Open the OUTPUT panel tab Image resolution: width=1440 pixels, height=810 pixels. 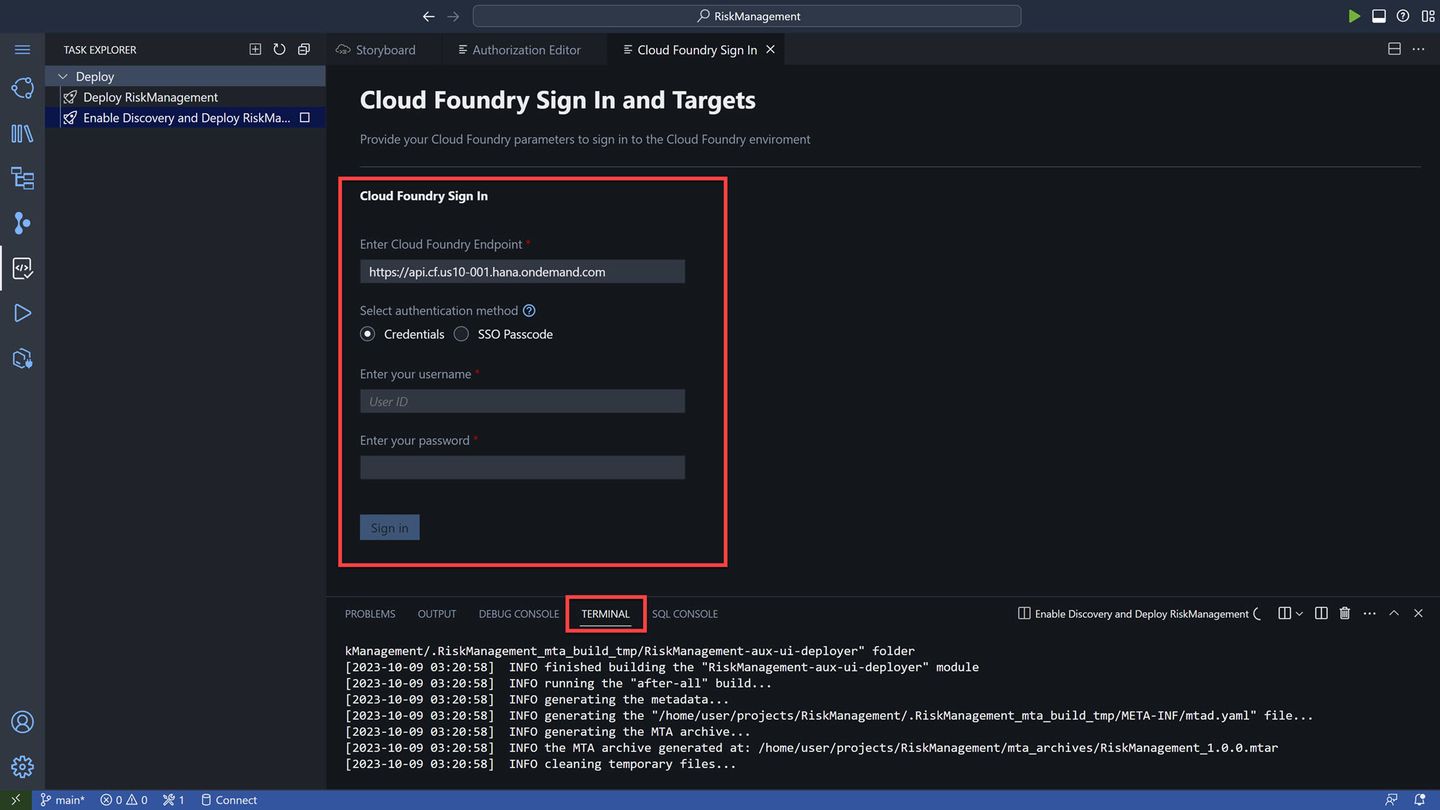point(437,614)
